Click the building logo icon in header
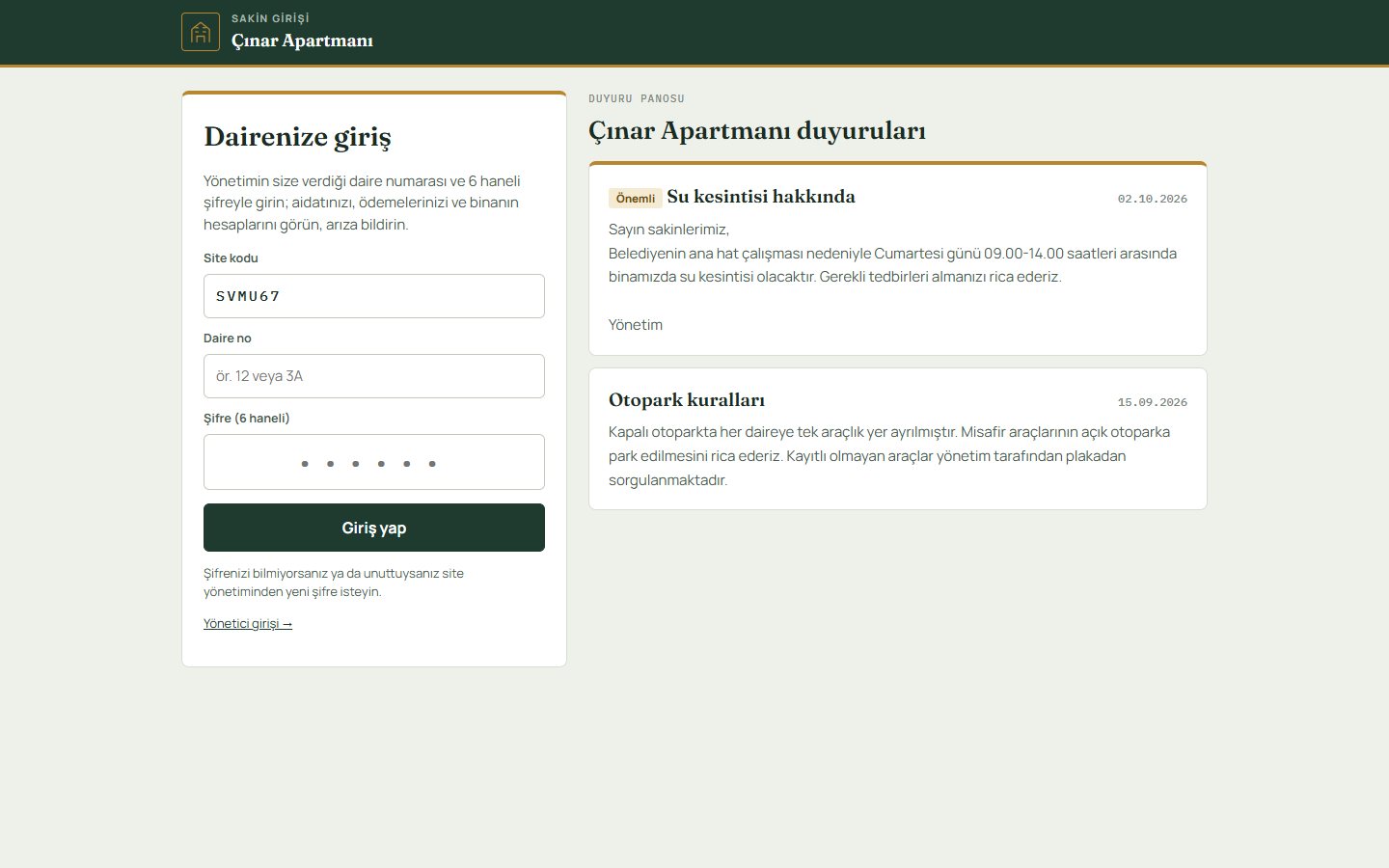 201,32
